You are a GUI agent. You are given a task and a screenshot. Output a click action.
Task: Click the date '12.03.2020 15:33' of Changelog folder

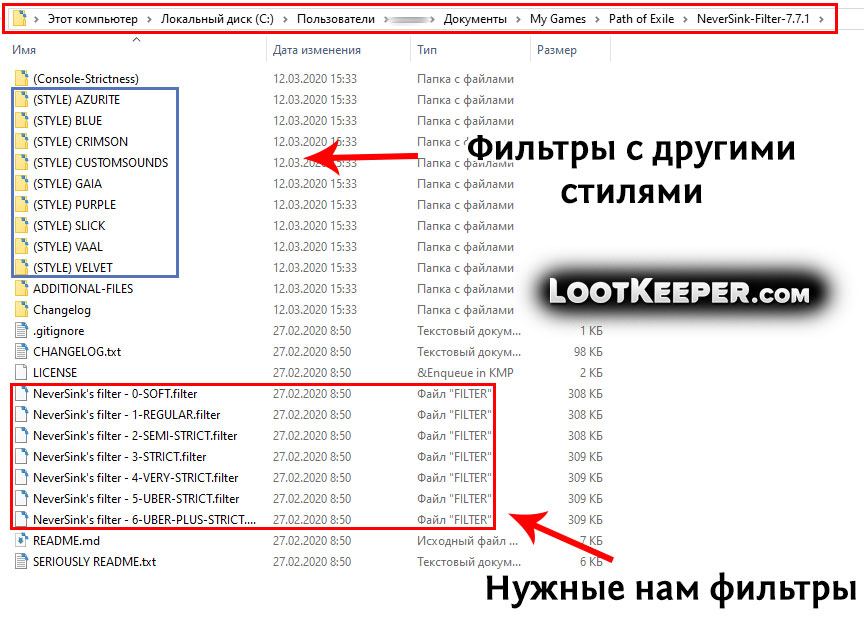coord(315,310)
